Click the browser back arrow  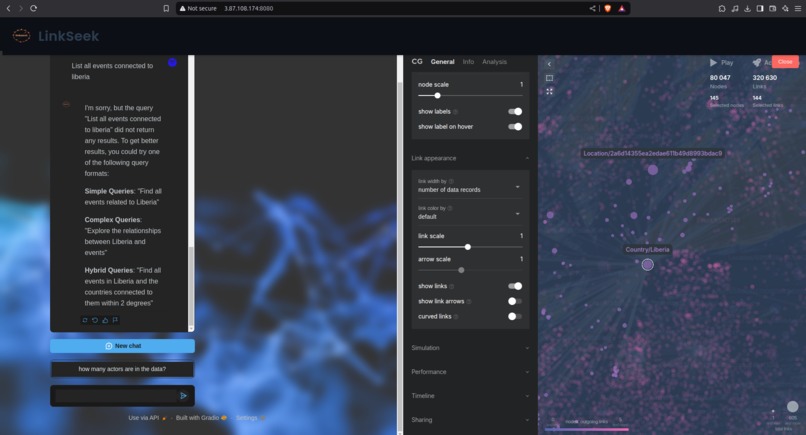8,8
